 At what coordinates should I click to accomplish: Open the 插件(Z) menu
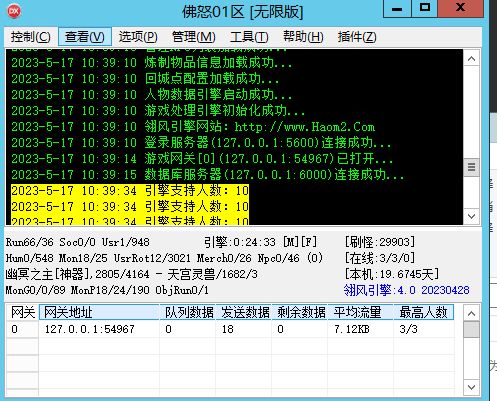[x=357, y=37]
